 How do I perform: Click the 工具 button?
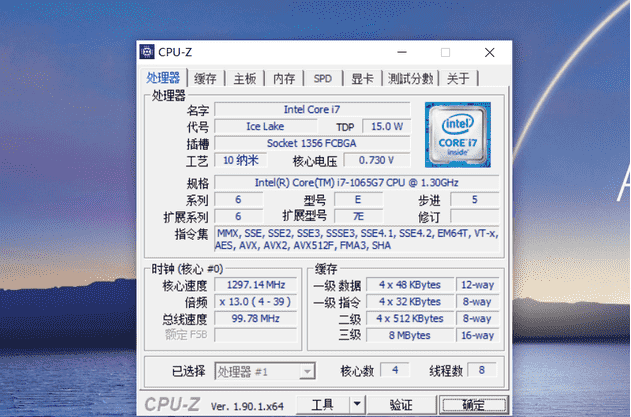point(322,404)
